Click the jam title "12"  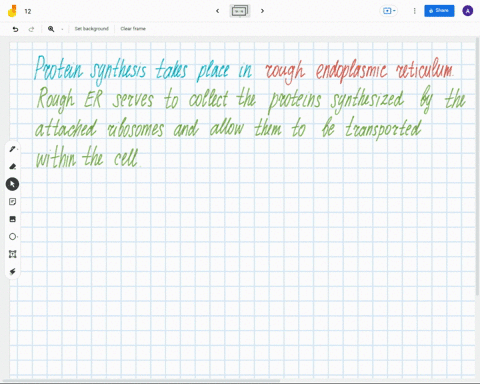28,11
